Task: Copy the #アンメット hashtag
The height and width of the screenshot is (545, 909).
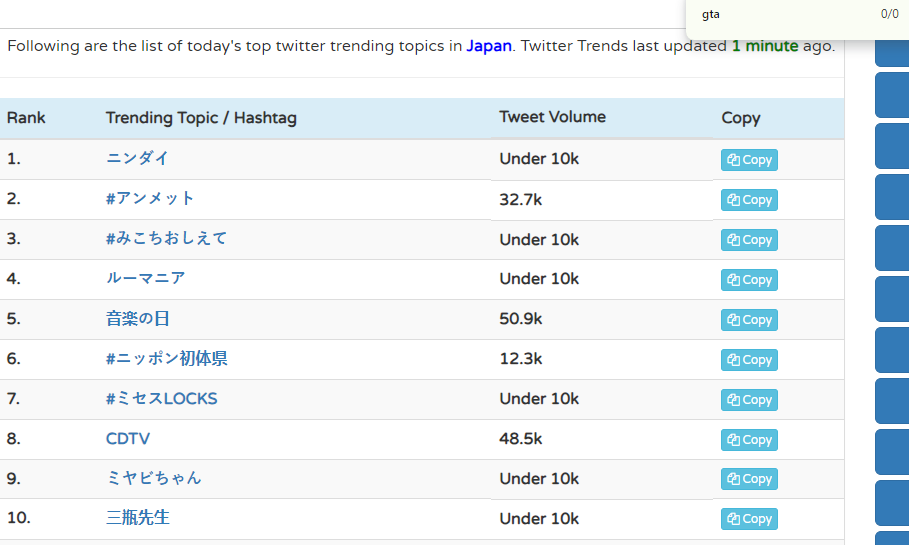Action: [749, 200]
